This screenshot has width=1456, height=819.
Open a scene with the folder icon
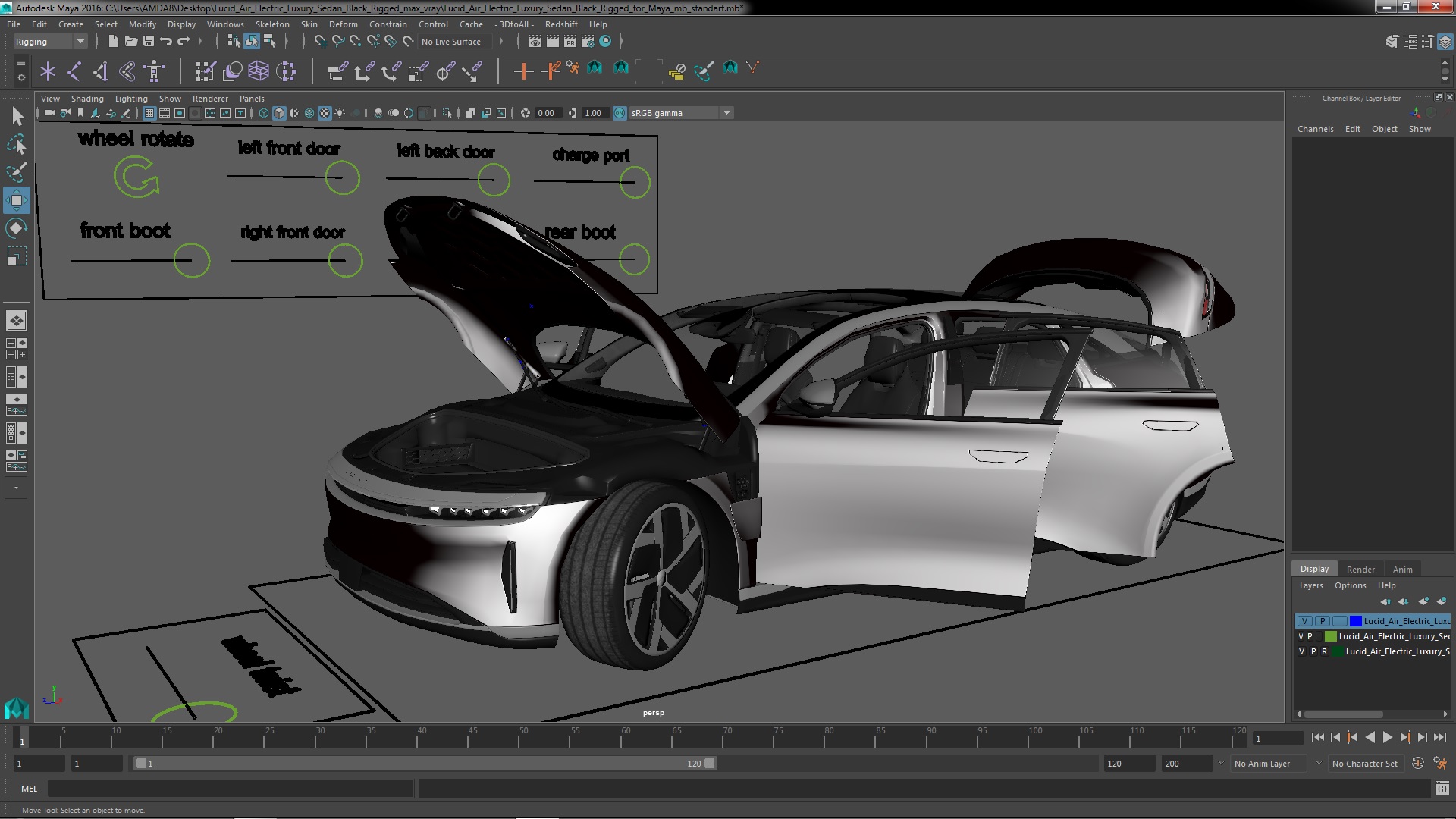click(x=130, y=42)
